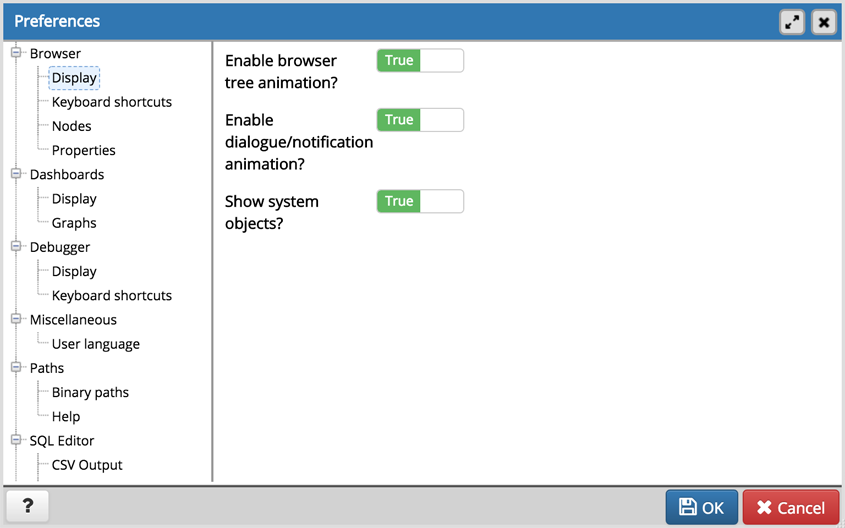This screenshot has width=845, height=528.
Task: Click the OK save button
Action: point(702,507)
